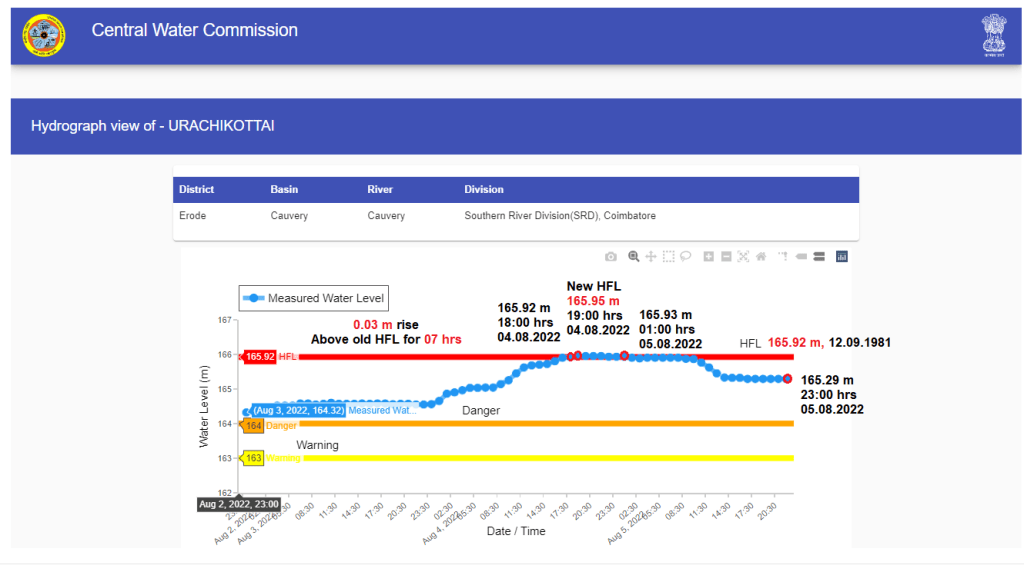
Task: Toggle spike lines on the chart
Action: (783, 257)
